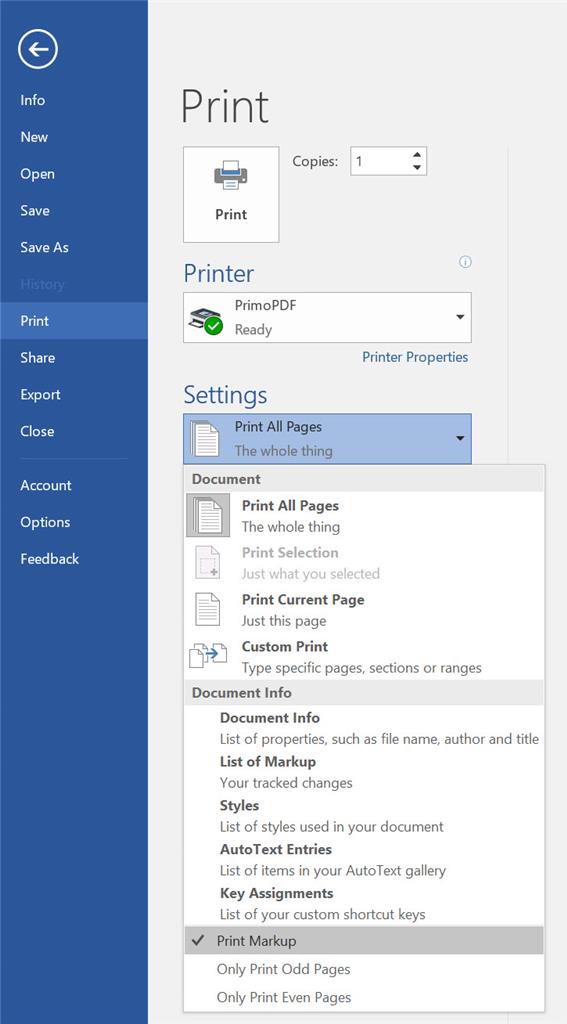Open the Share tab
Viewport: 567px width, 1024px height.
pyautogui.click(x=74, y=357)
